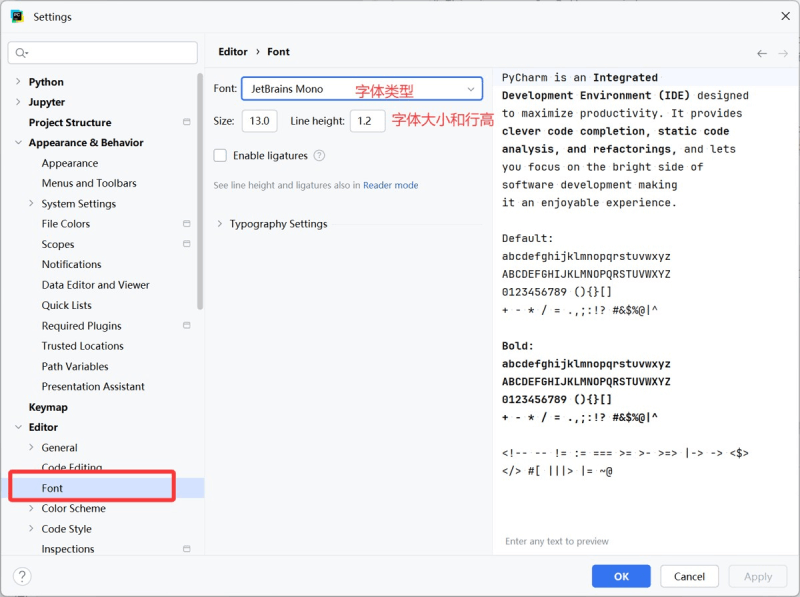Click the PyCharm logo in the title bar
The width and height of the screenshot is (800, 597).
[x=17, y=16]
